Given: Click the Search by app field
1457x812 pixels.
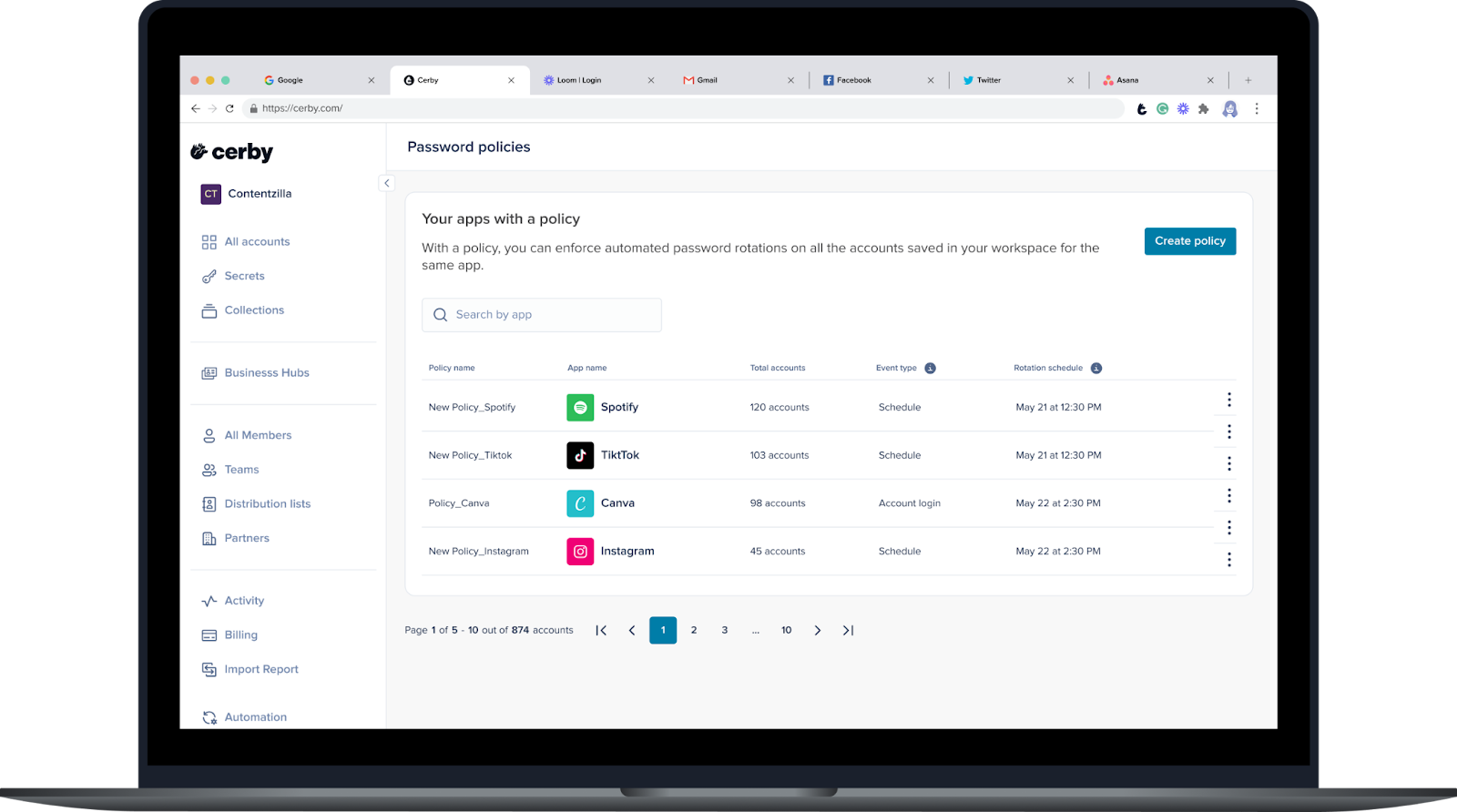Looking at the screenshot, I should (x=542, y=315).
